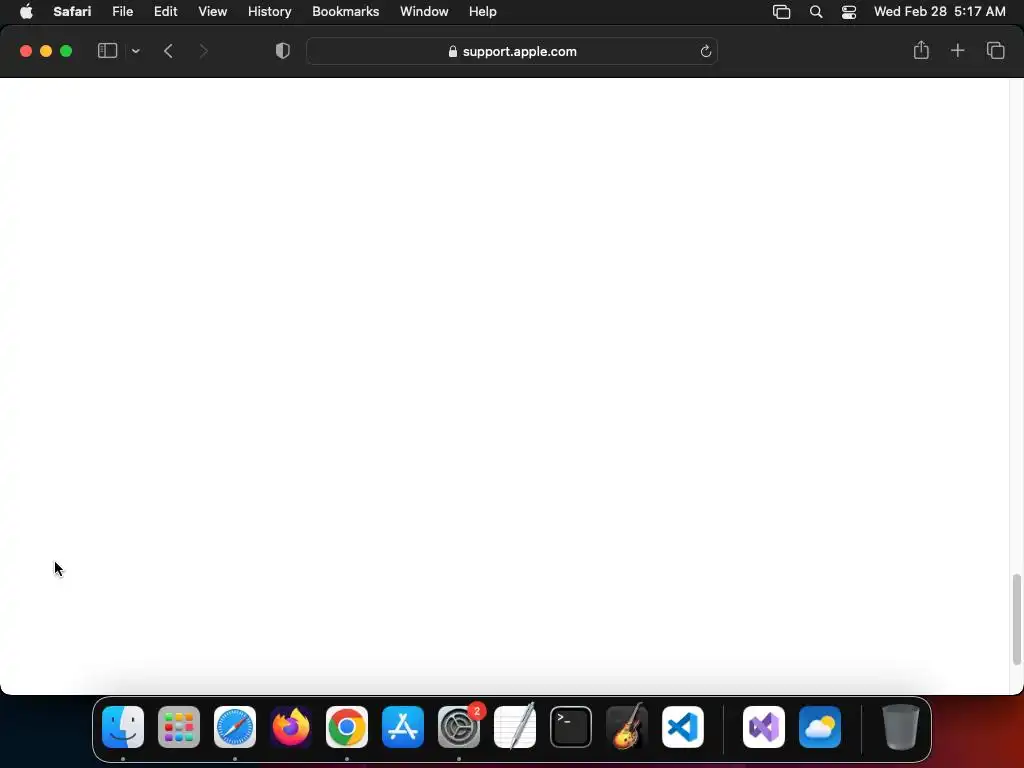The width and height of the screenshot is (1024, 768).
Task: Toggle the Safari sidebar button
Action: coord(107,51)
